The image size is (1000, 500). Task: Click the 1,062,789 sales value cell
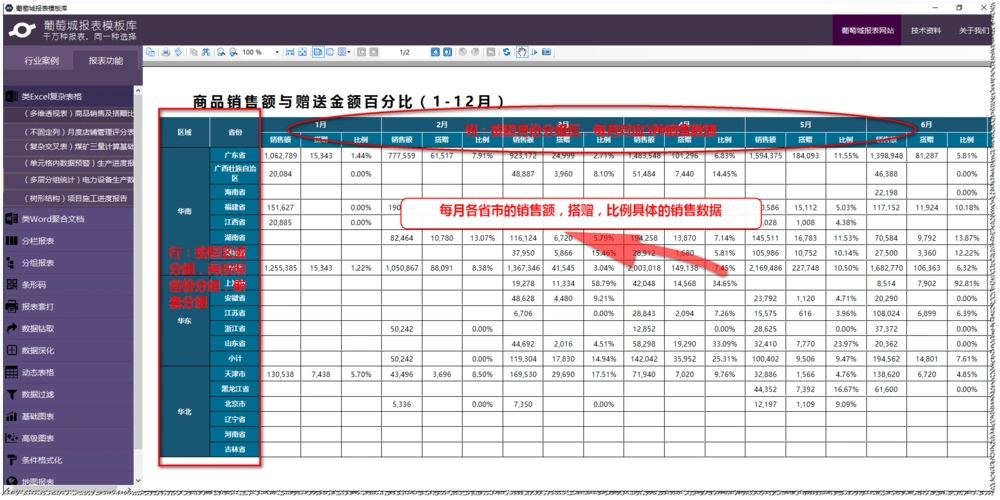click(x=281, y=155)
